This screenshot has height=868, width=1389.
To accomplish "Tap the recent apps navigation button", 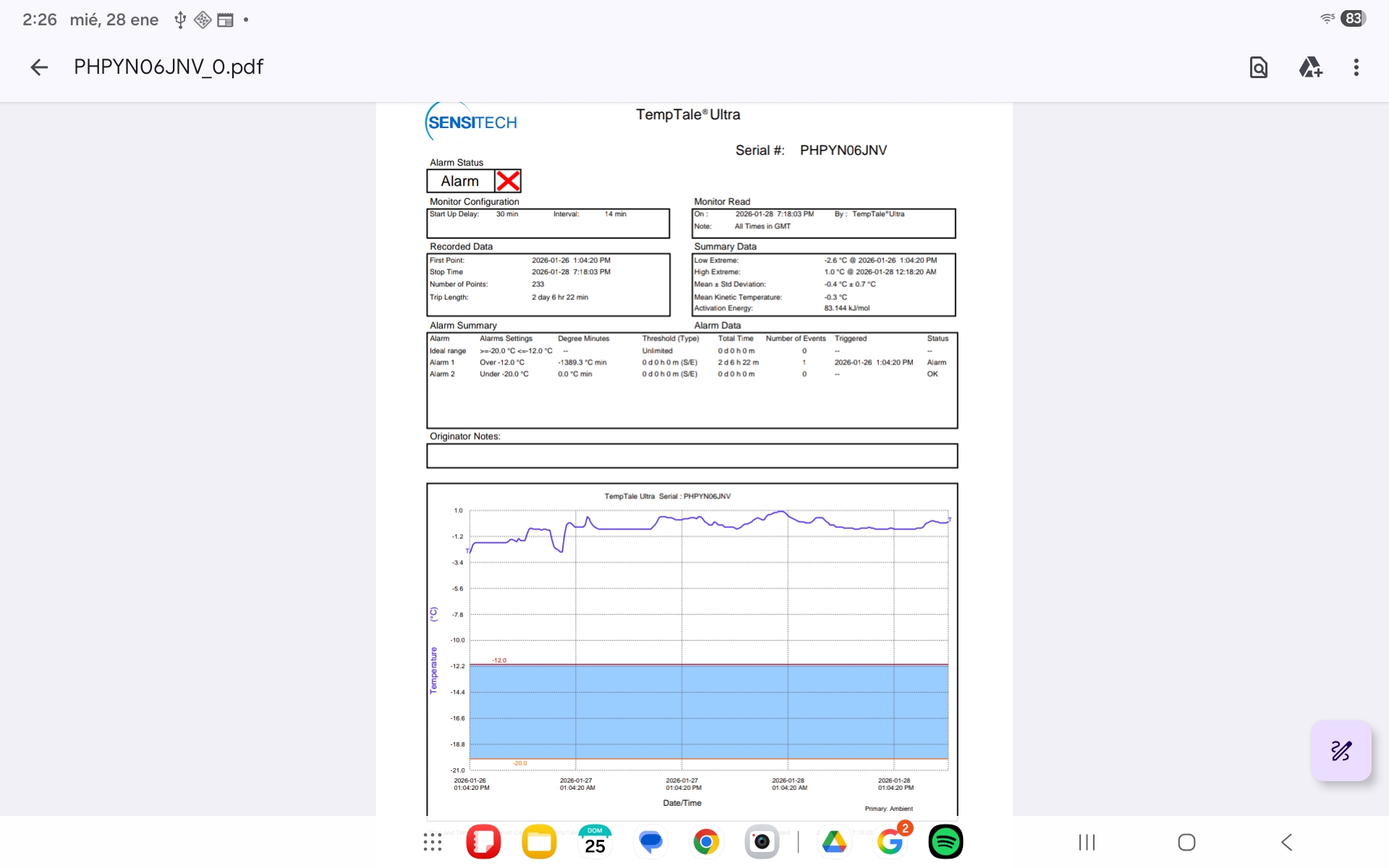I will [1087, 842].
